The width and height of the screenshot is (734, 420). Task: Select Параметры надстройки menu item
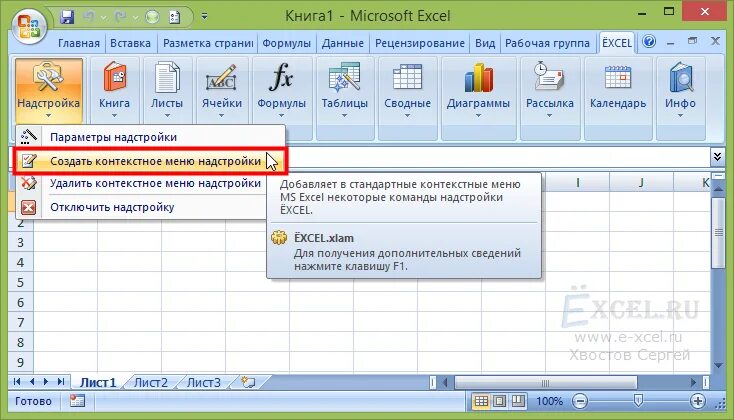point(150,137)
